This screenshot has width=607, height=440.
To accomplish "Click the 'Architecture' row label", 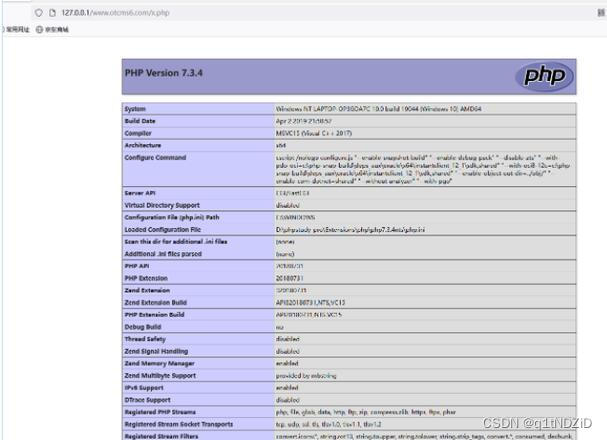I will coord(143,145).
